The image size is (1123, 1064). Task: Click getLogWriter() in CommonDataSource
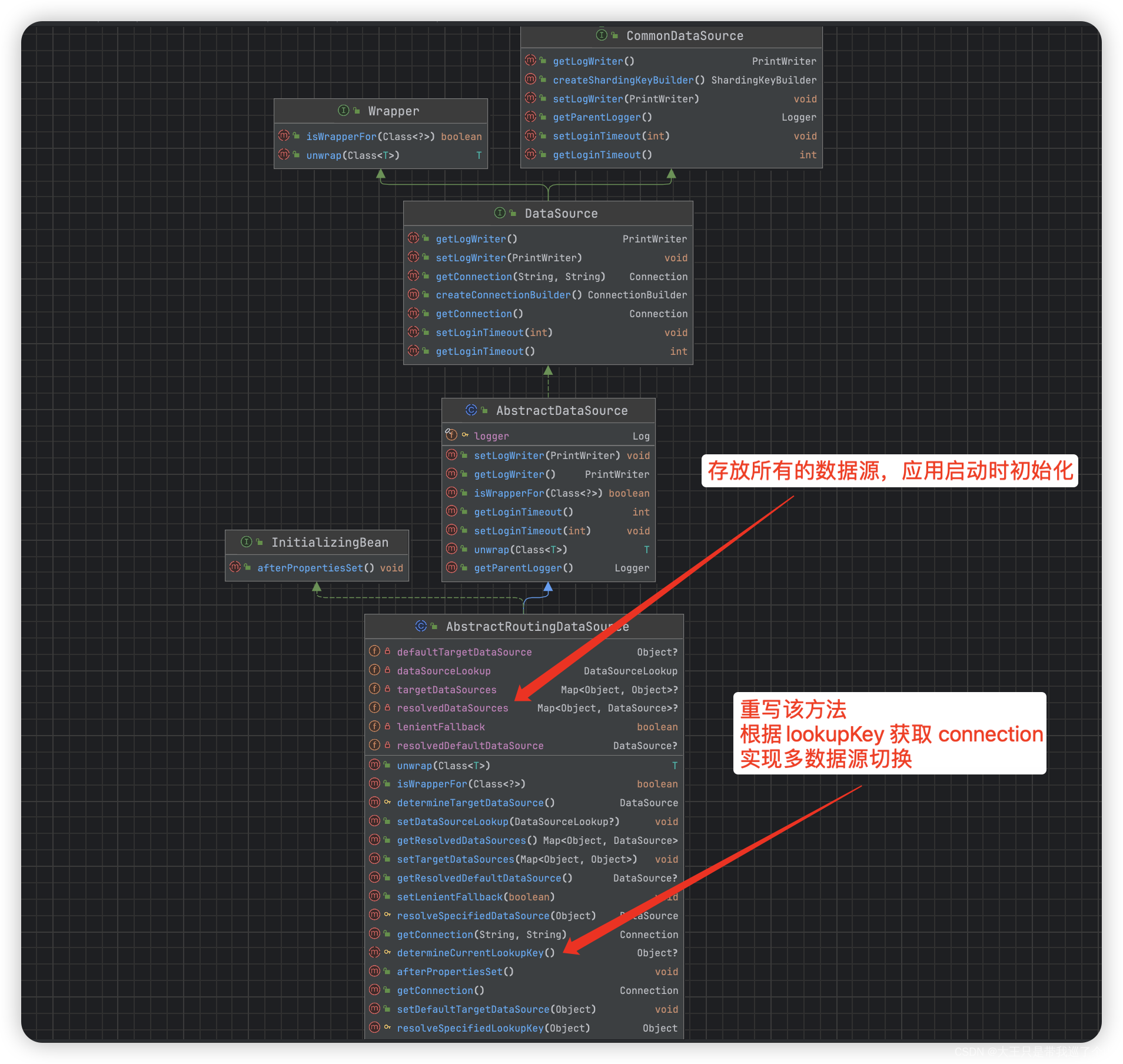point(593,61)
